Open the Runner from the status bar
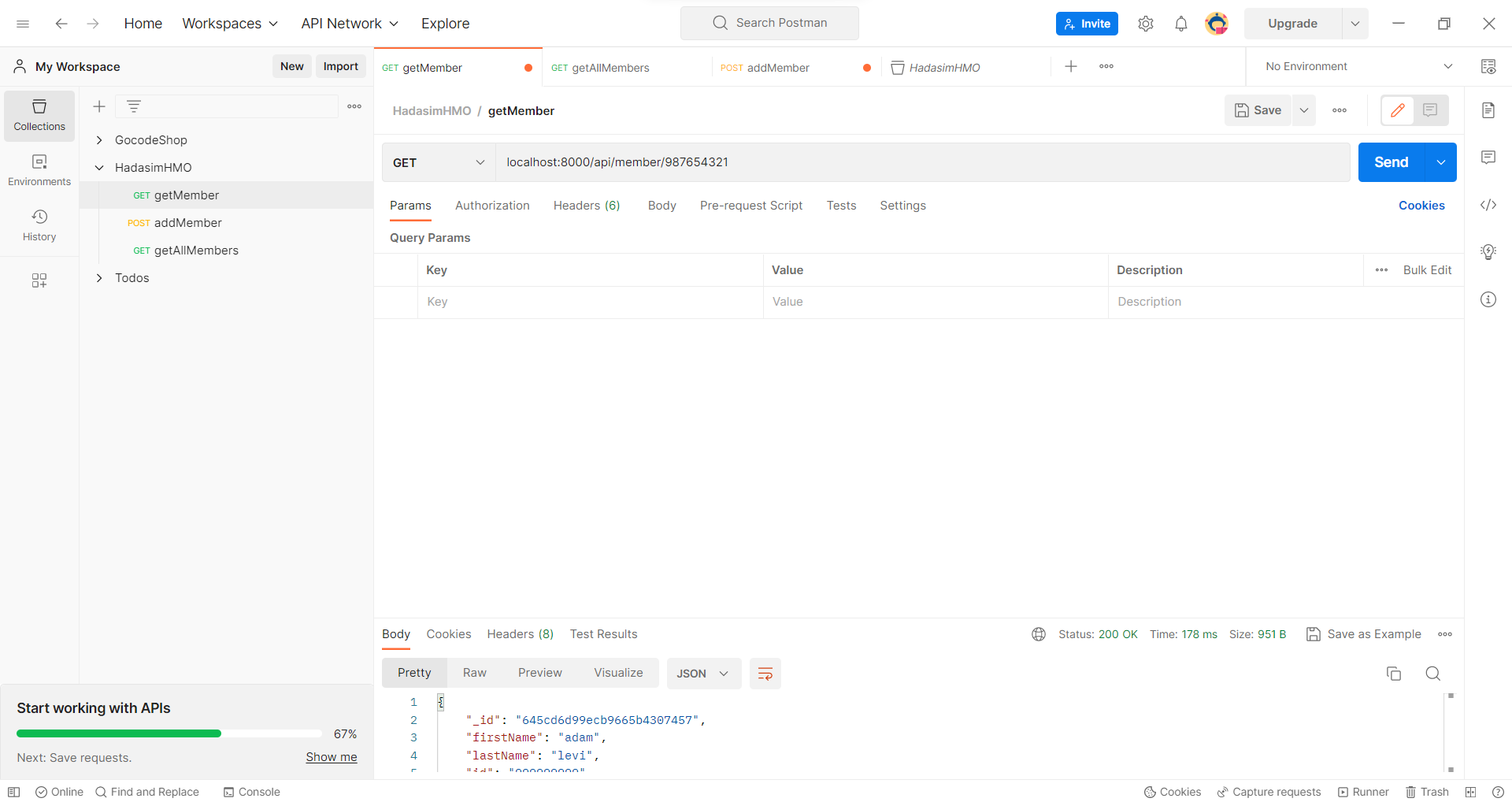Image resolution: width=1512 pixels, height=802 pixels. [x=1364, y=792]
